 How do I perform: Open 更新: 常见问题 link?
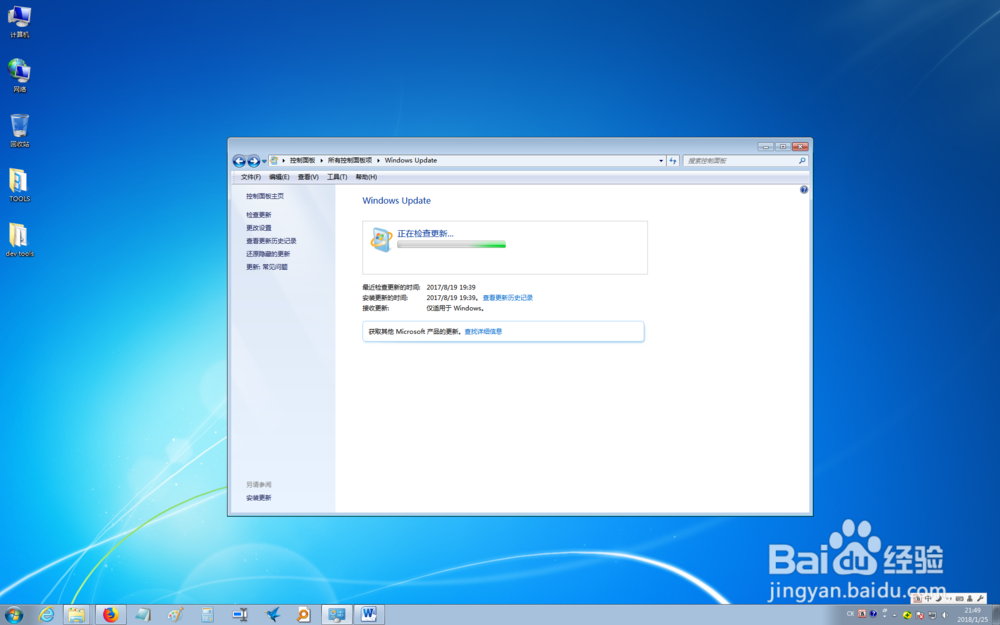267,267
